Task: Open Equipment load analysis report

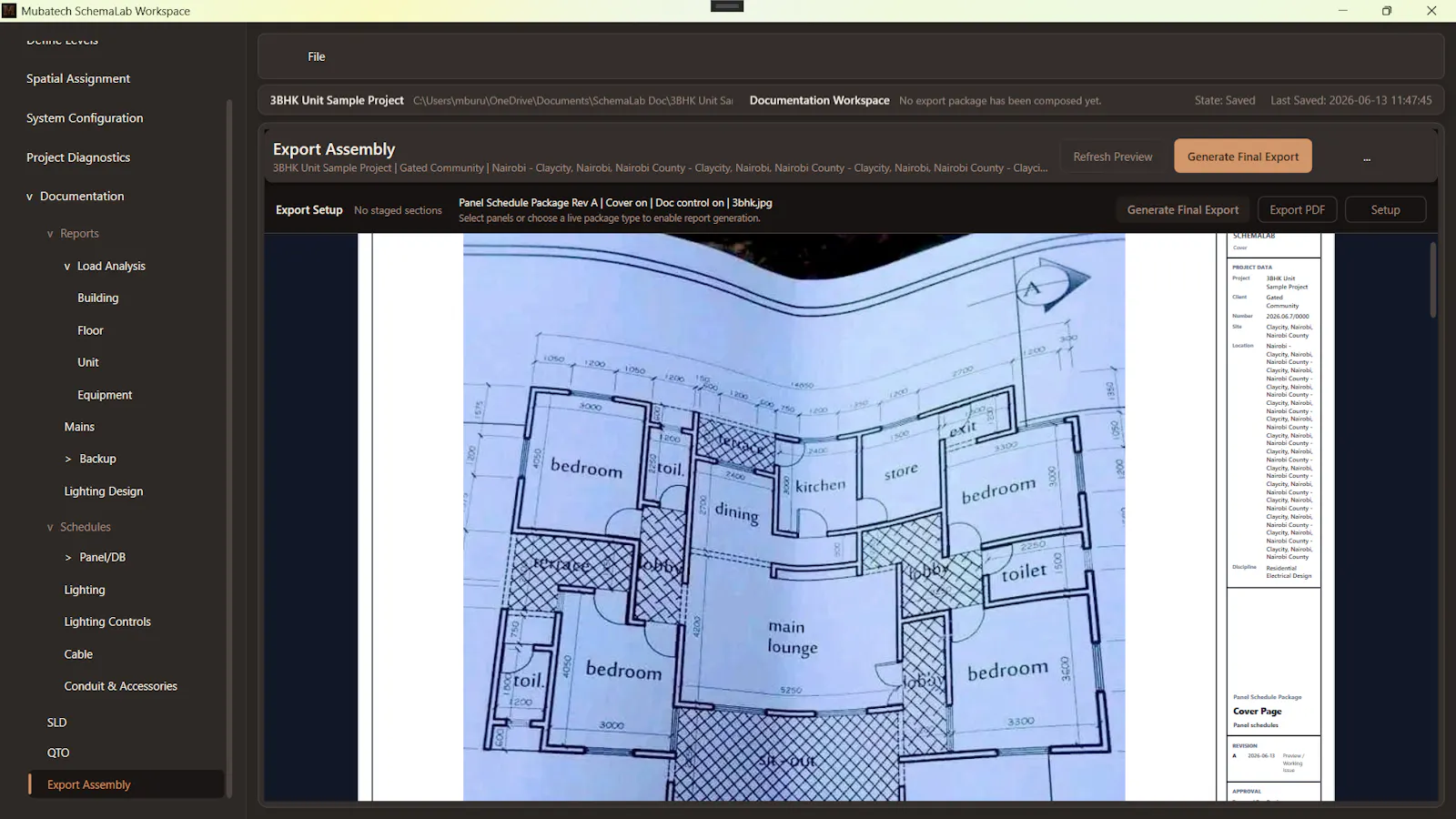Action: point(105,395)
